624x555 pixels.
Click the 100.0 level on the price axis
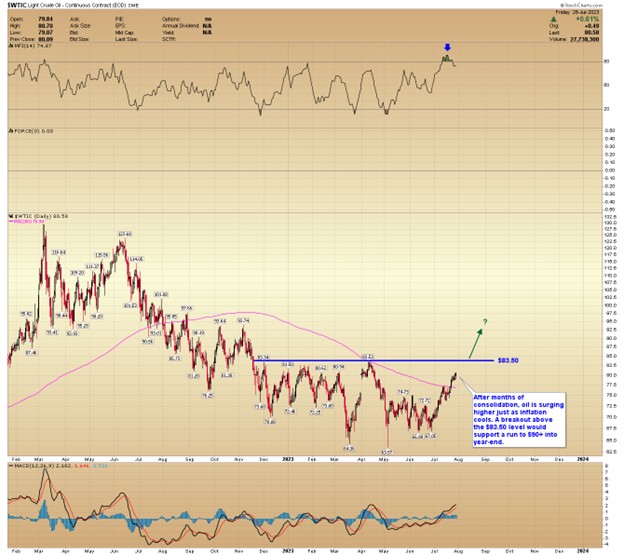click(610, 306)
